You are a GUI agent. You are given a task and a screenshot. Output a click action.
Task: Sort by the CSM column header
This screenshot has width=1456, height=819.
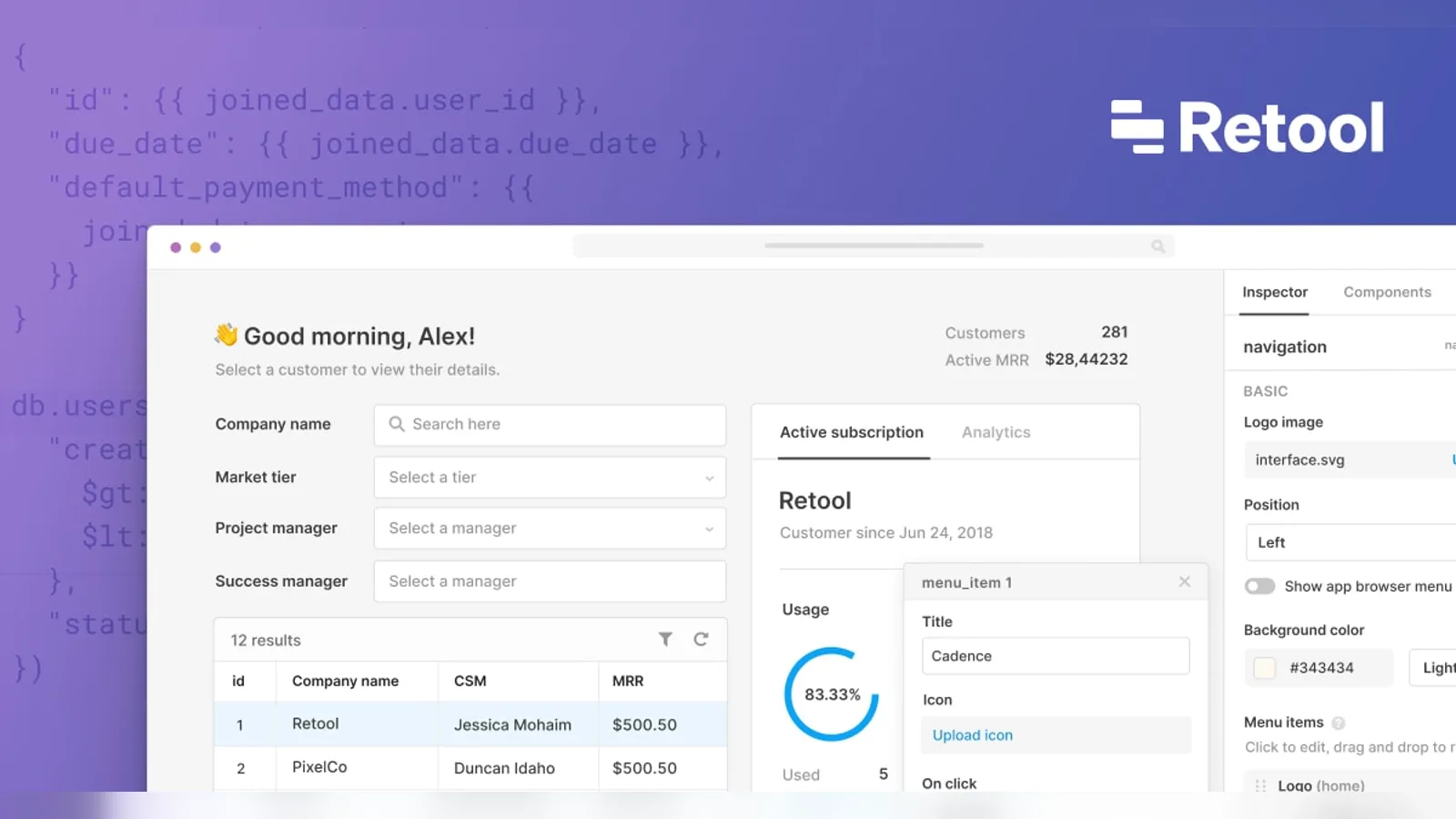click(470, 681)
